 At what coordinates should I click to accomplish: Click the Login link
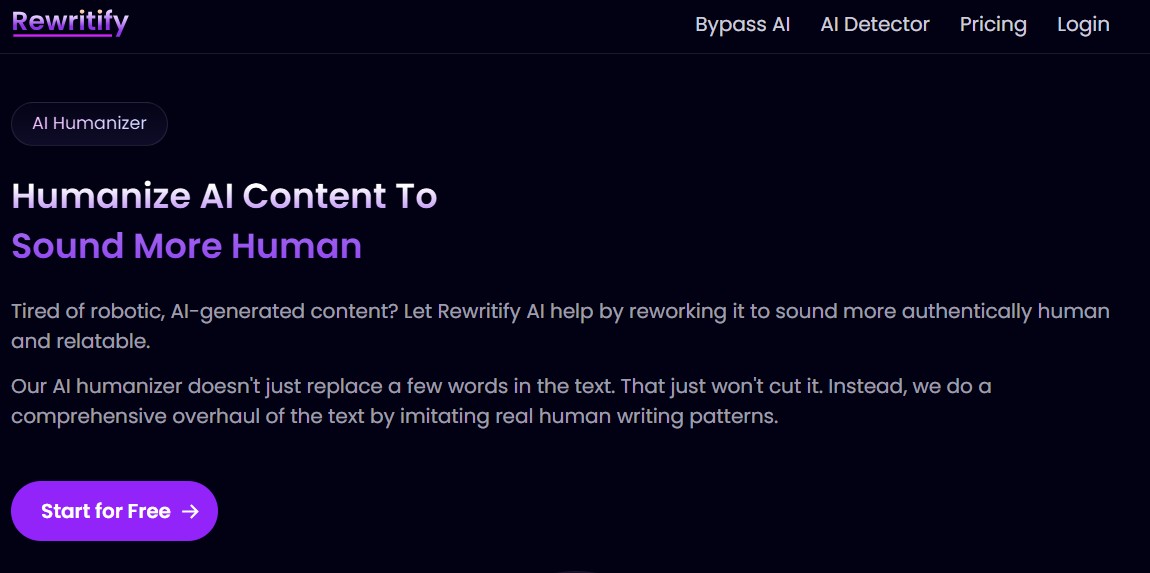(x=1083, y=24)
